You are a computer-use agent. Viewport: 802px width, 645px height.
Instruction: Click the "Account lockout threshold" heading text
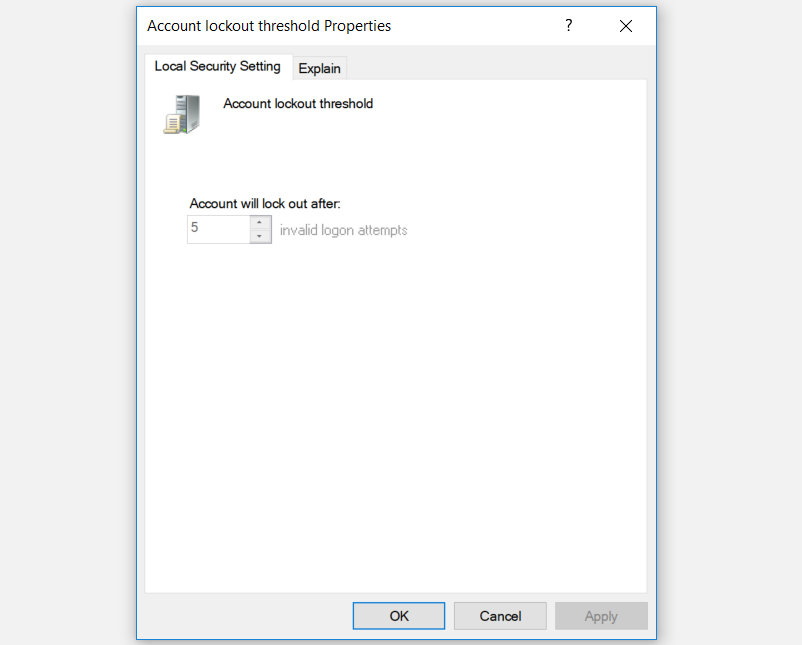pyautogui.click(x=298, y=103)
